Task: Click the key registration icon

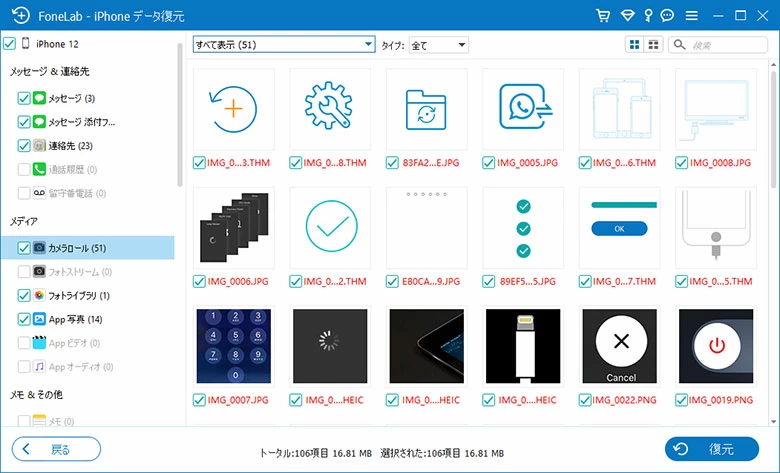Action: click(647, 16)
